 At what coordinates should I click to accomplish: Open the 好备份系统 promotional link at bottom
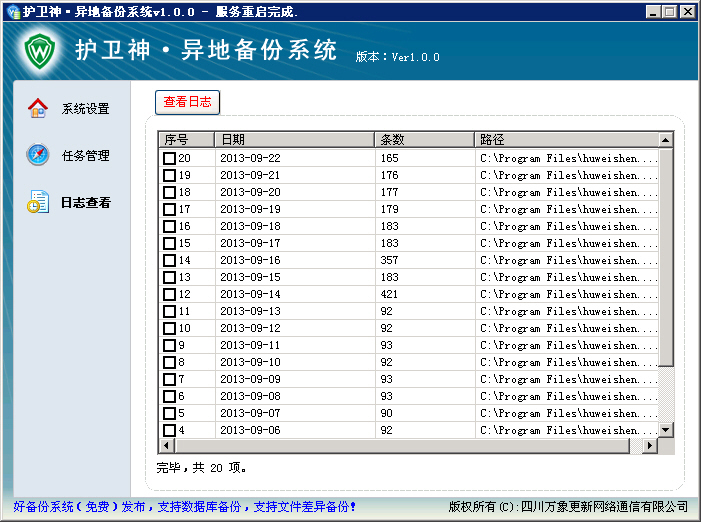(185, 507)
